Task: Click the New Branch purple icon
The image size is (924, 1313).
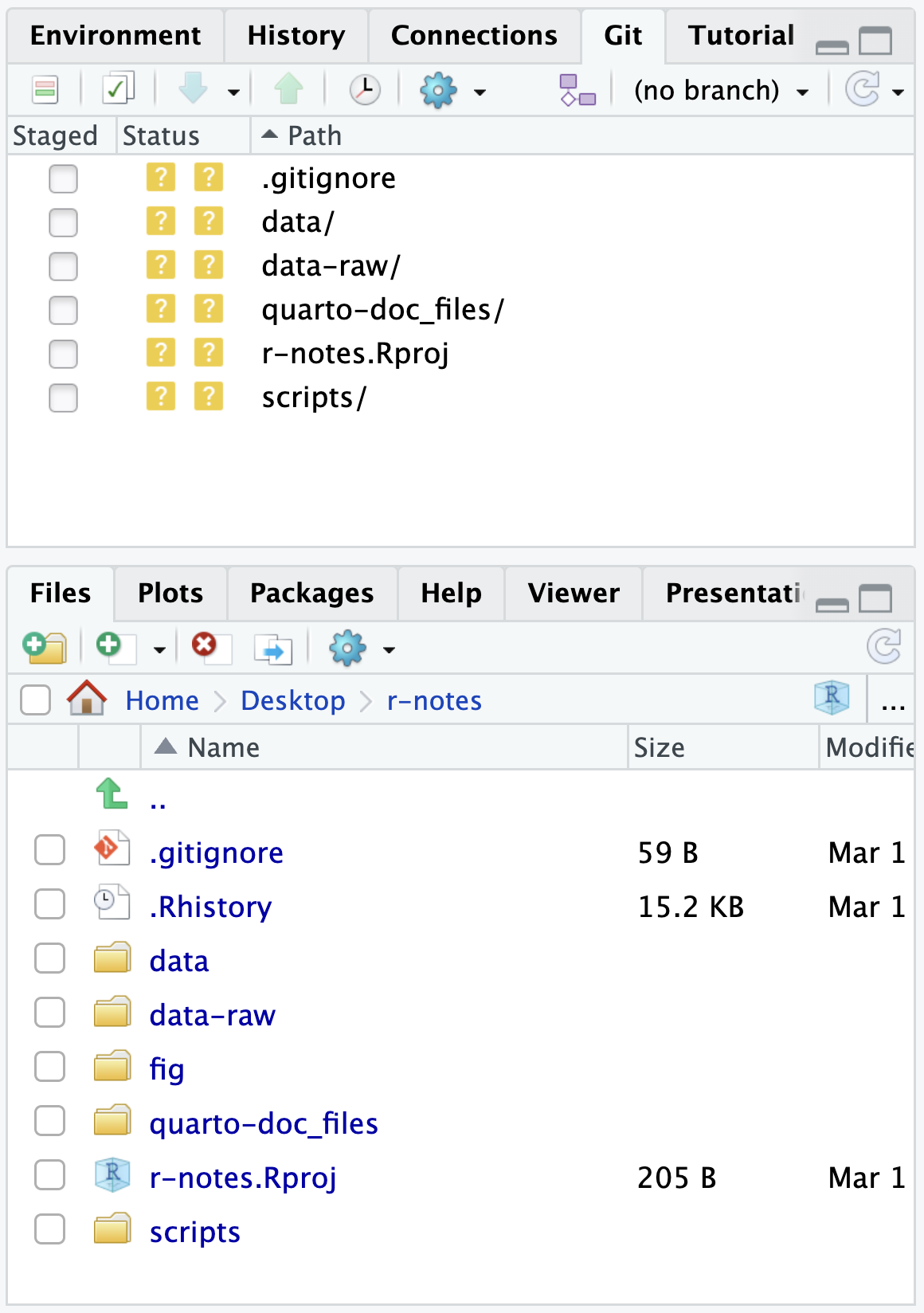Action: point(577,90)
